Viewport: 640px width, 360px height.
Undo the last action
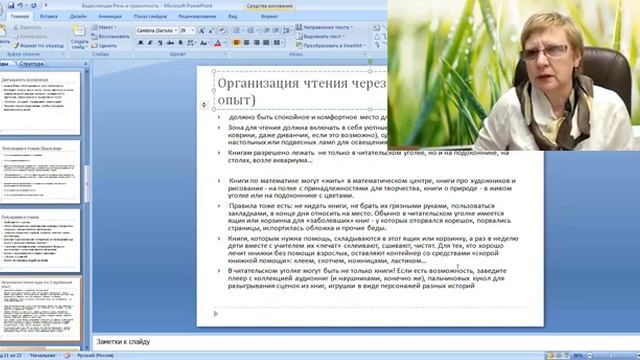pos(20,5)
